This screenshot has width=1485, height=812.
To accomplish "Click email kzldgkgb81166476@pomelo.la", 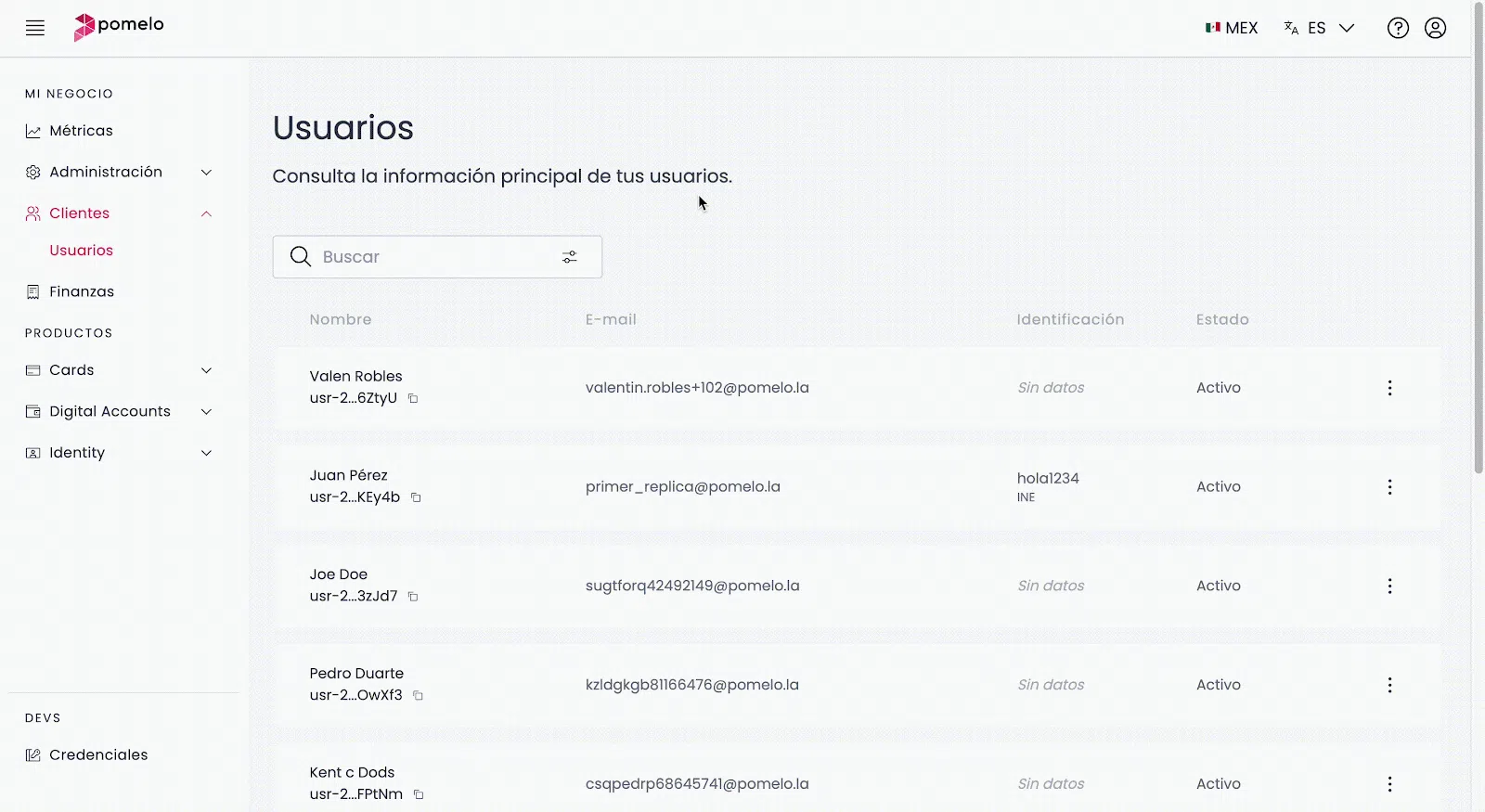I will pyautogui.click(x=692, y=685).
